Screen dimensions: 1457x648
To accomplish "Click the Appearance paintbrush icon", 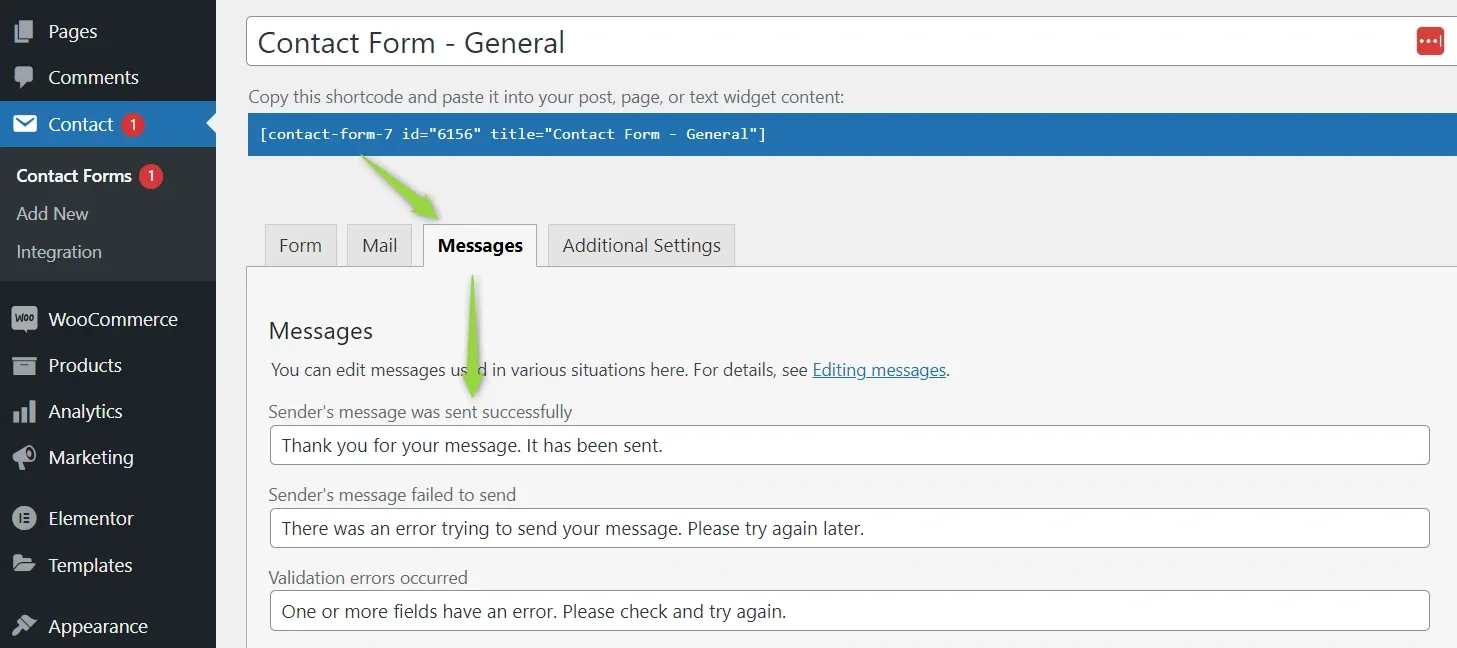I will (24, 626).
